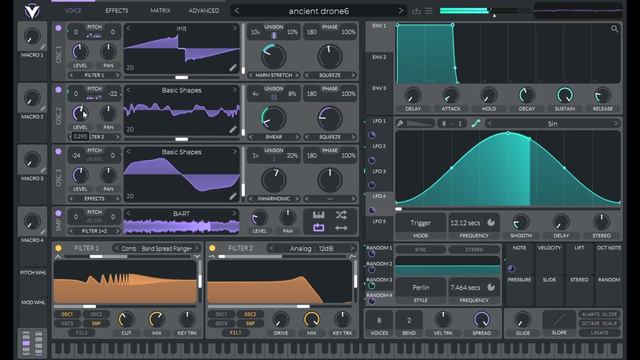
Task: Switch to the MATRIX tab
Action: click(160, 11)
